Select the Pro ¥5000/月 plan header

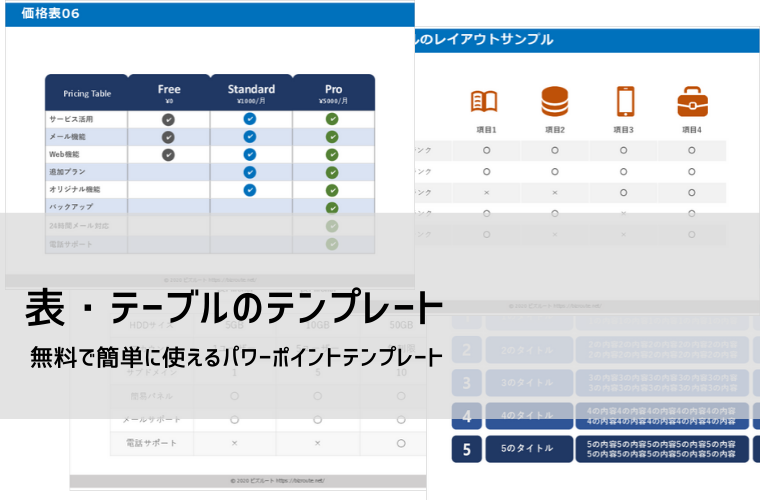coord(333,93)
